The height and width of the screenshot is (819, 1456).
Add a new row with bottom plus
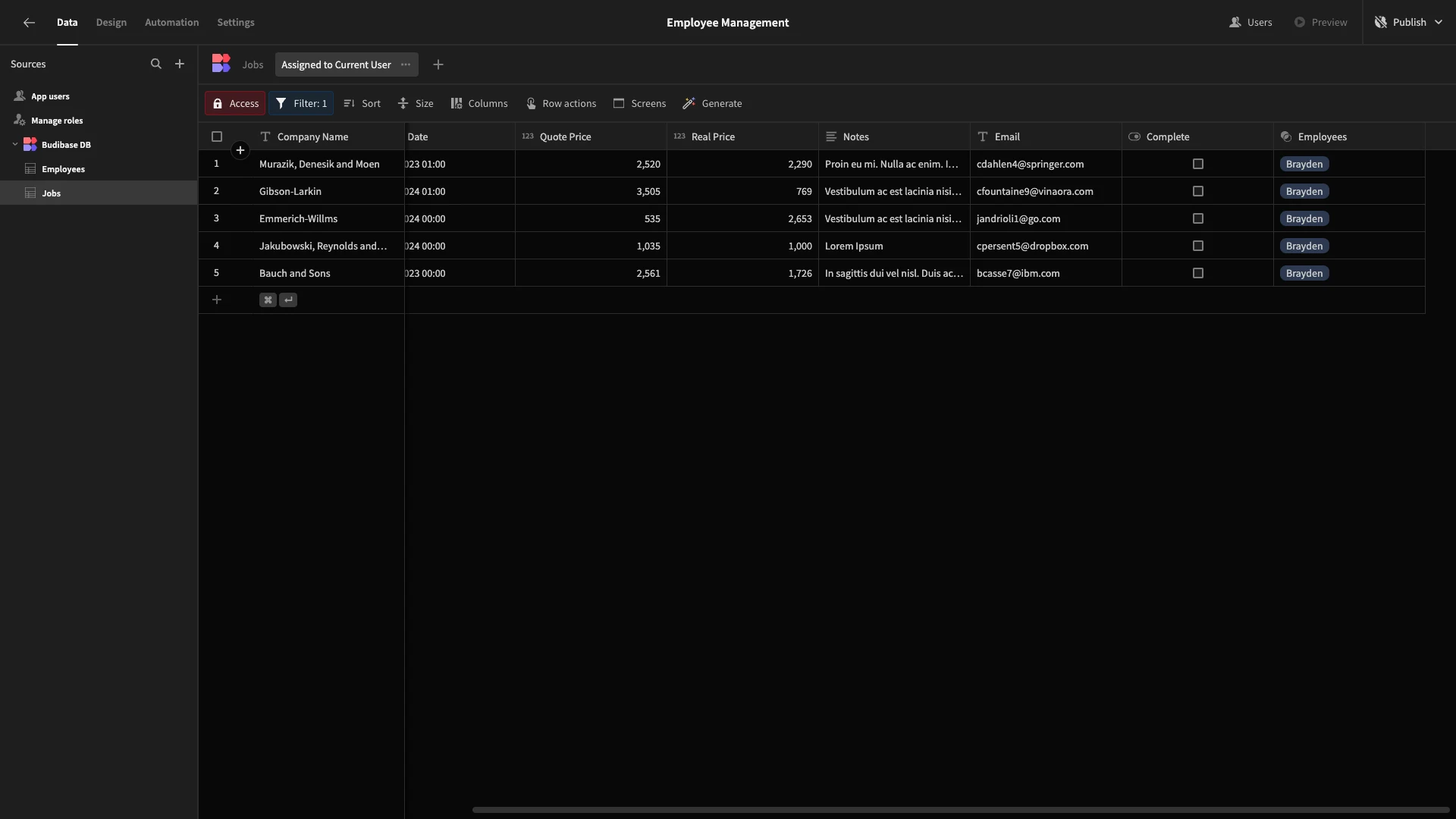217,300
